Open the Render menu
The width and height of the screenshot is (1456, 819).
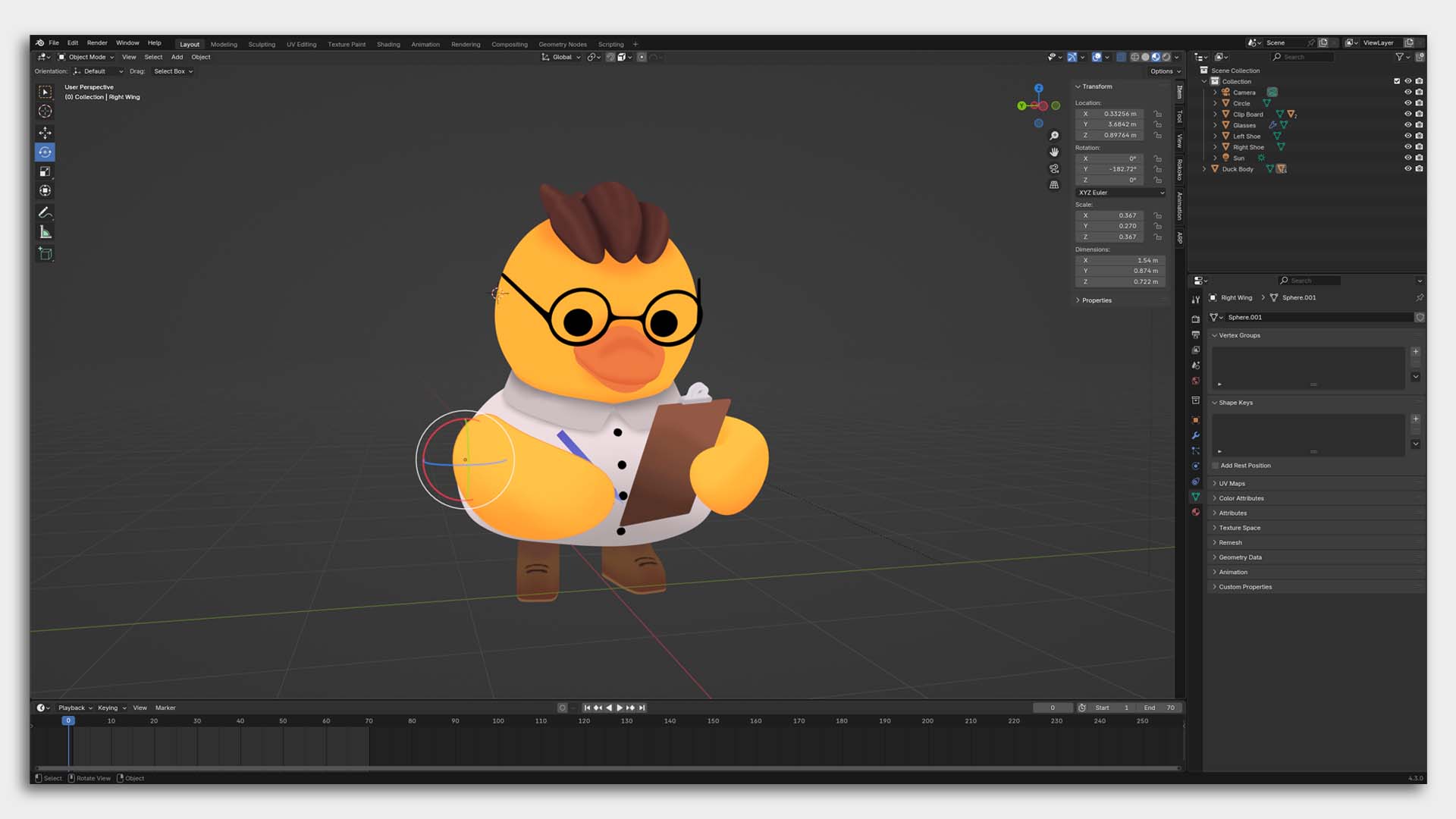[x=97, y=43]
